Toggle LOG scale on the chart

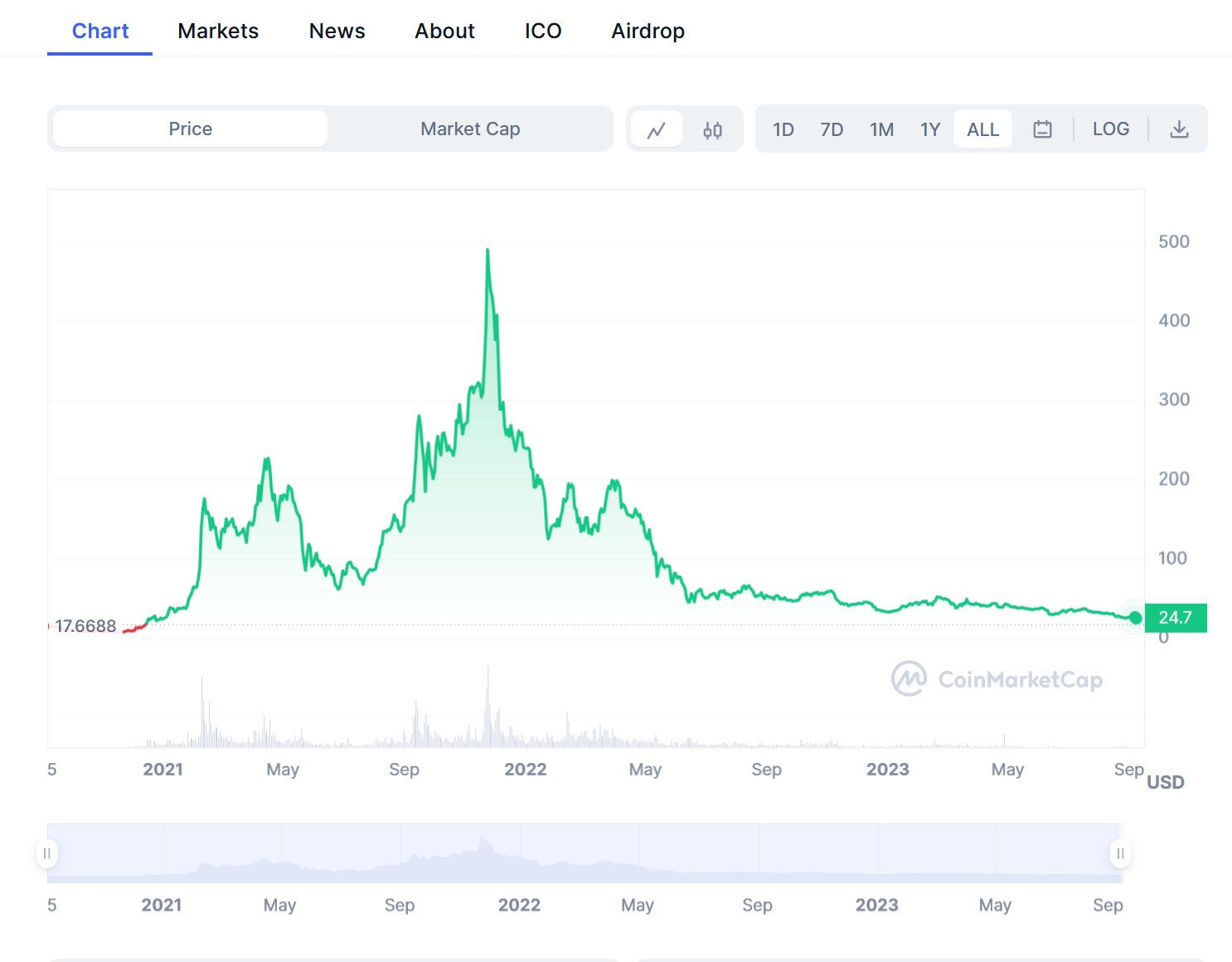(1110, 129)
